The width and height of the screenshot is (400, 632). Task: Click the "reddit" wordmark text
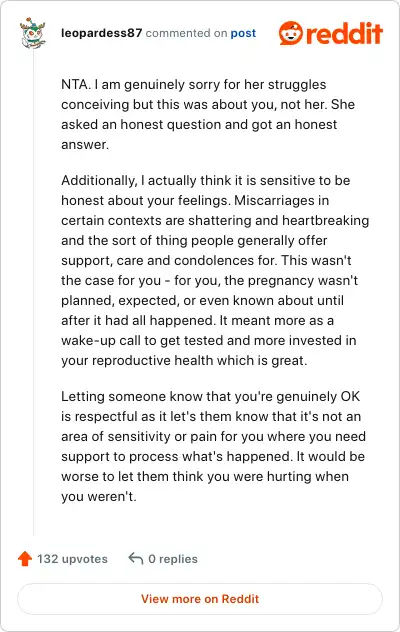pyautogui.click(x=344, y=33)
